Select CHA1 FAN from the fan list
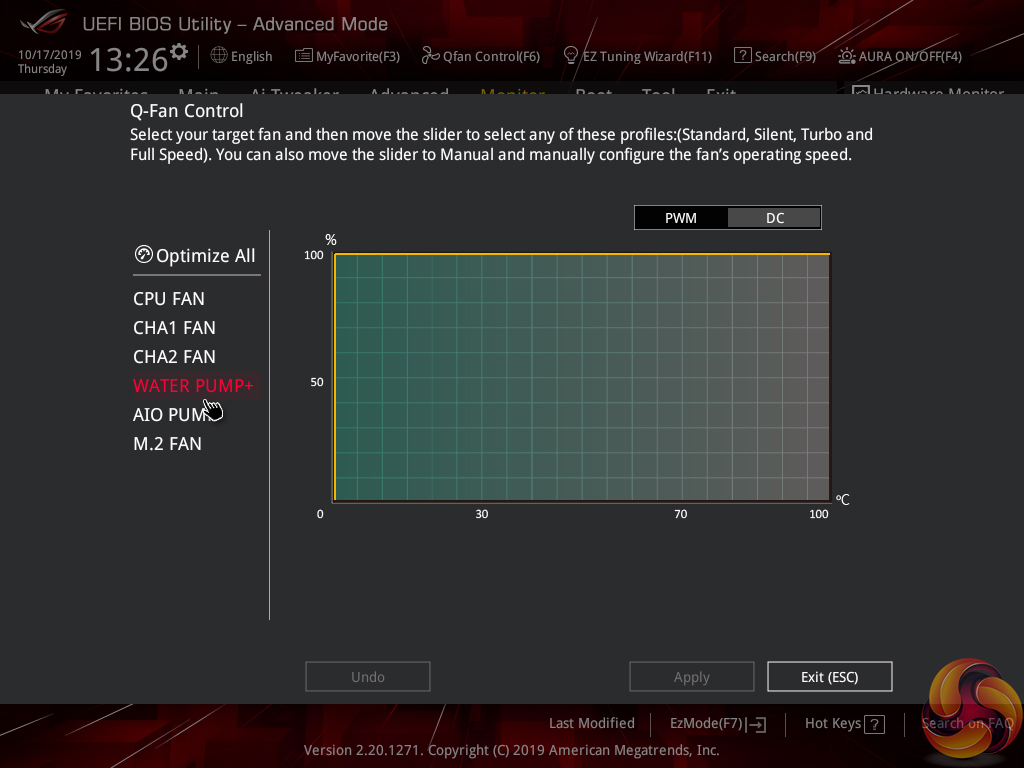The width and height of the screenshot is (1024, 768). [x=174, y=328]
